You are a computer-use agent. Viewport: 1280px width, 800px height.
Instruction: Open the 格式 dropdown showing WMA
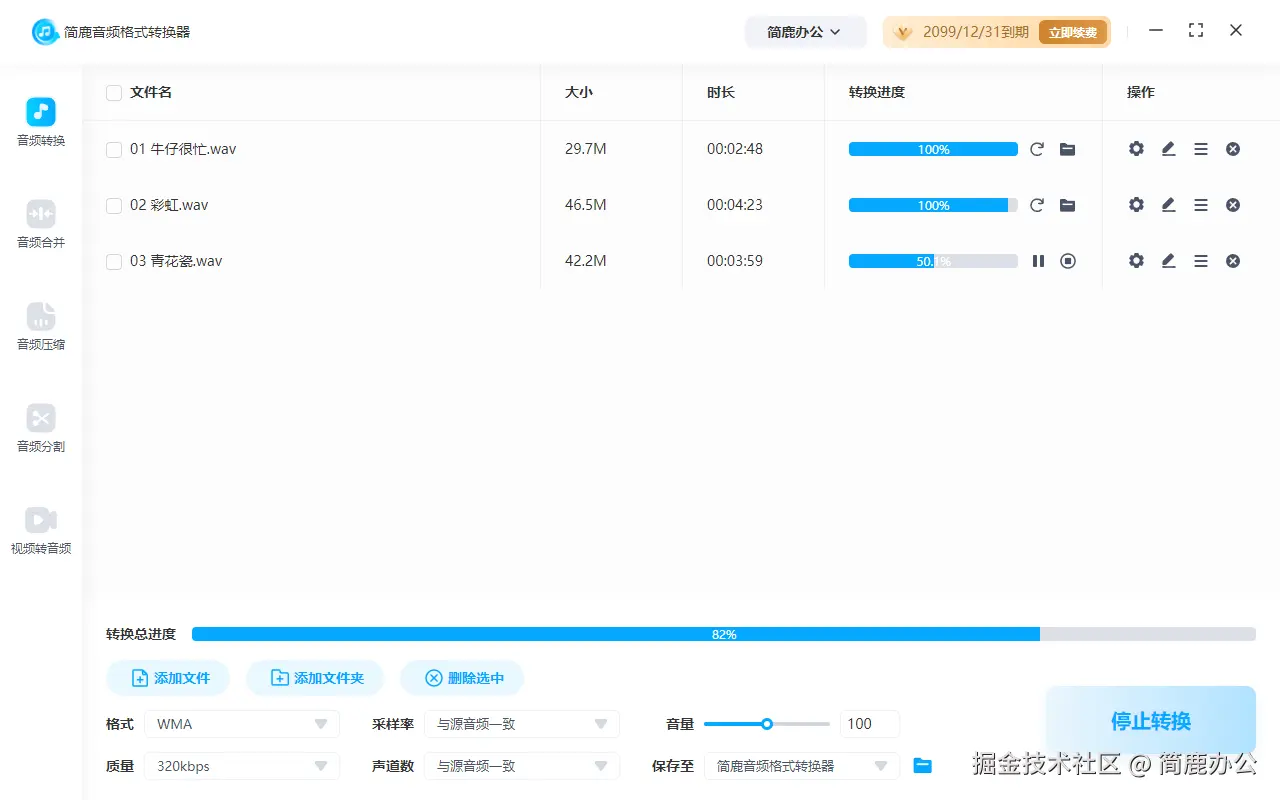click(241, 723)
